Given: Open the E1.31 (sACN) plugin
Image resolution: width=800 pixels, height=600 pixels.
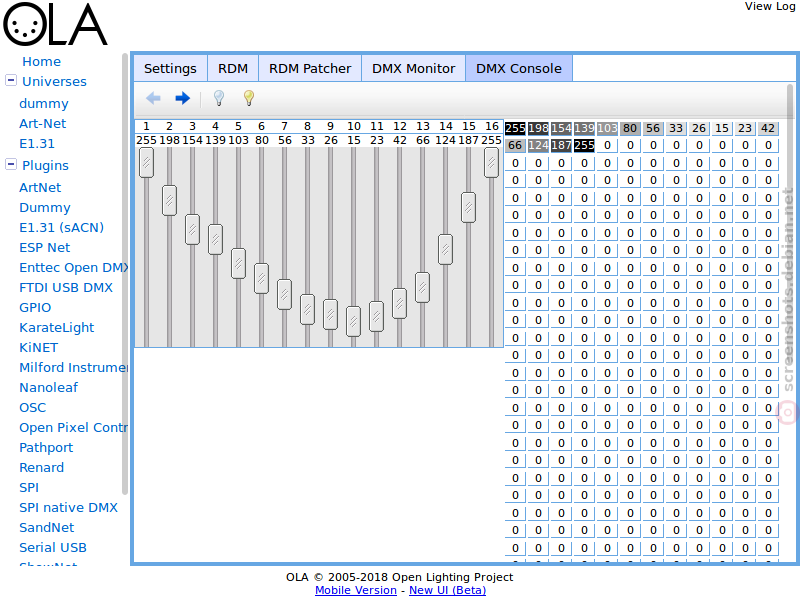Looking at the screenshot, I should pyautogui.click(x=62, y=228).
